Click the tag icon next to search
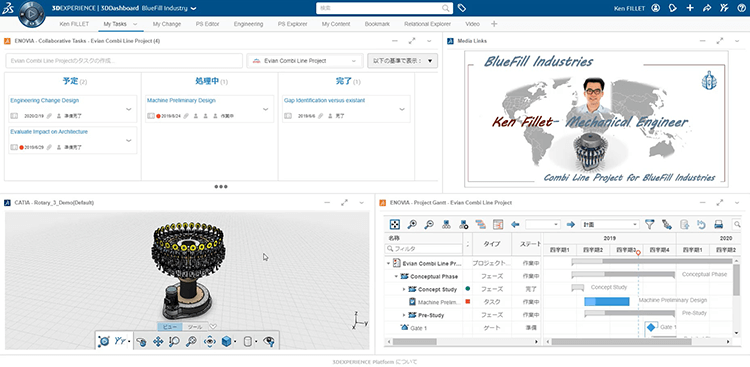 (x=462, y=8)
